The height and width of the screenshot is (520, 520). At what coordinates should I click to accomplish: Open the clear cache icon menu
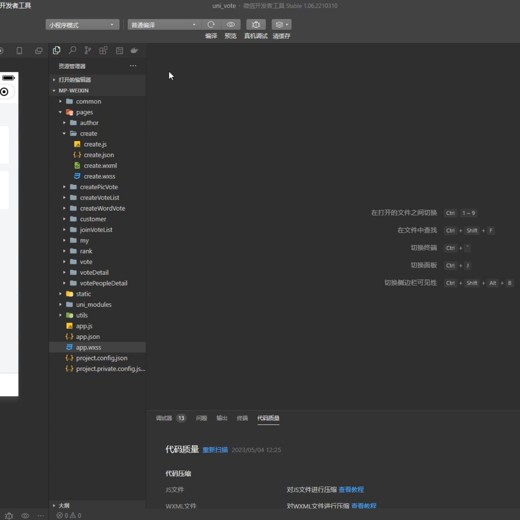pos(281,25)
